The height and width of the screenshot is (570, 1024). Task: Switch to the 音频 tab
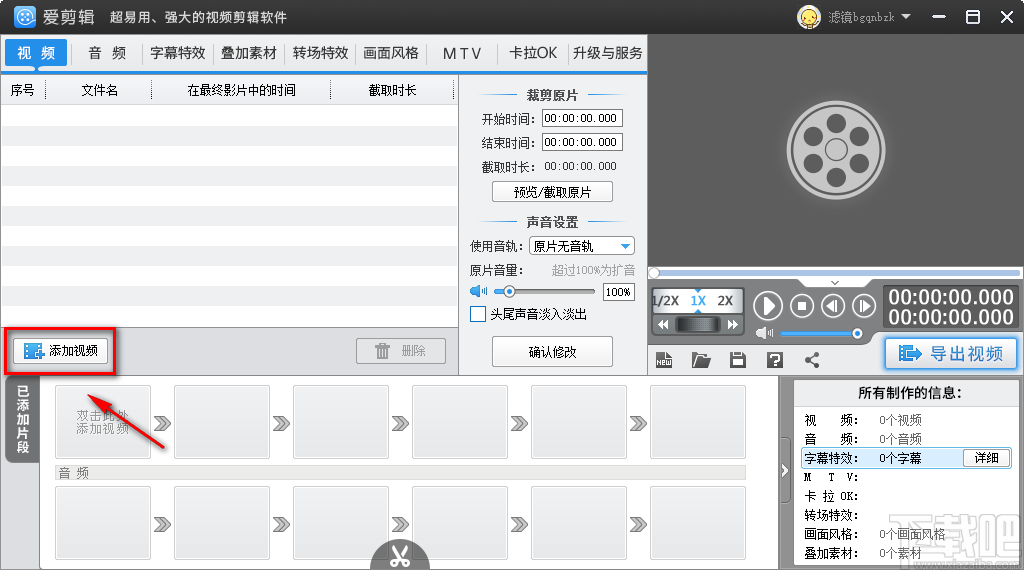pos(107,53)
